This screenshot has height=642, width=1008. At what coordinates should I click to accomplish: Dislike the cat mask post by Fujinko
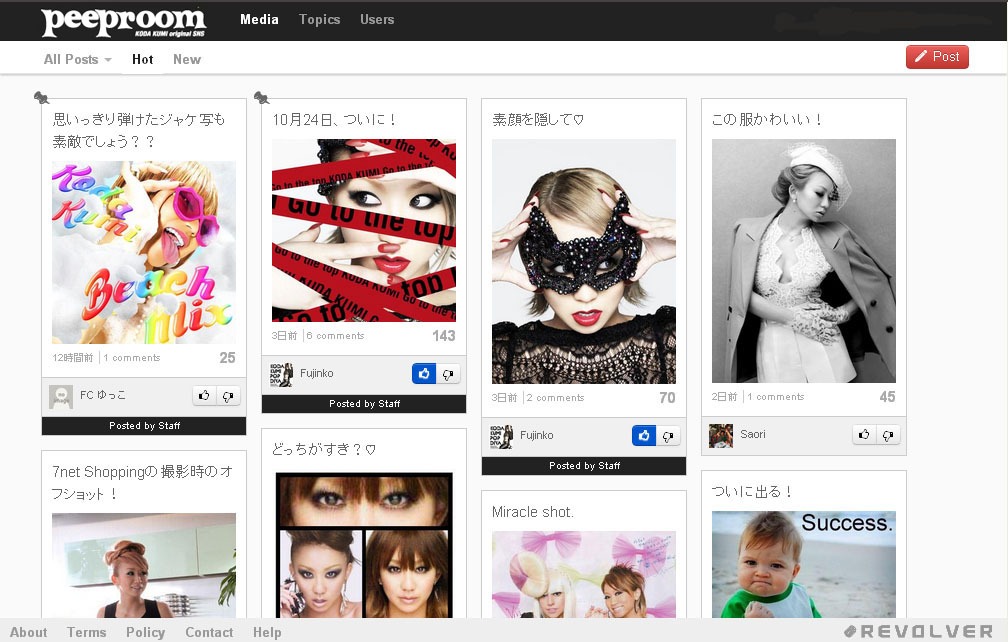coord(669,436)
